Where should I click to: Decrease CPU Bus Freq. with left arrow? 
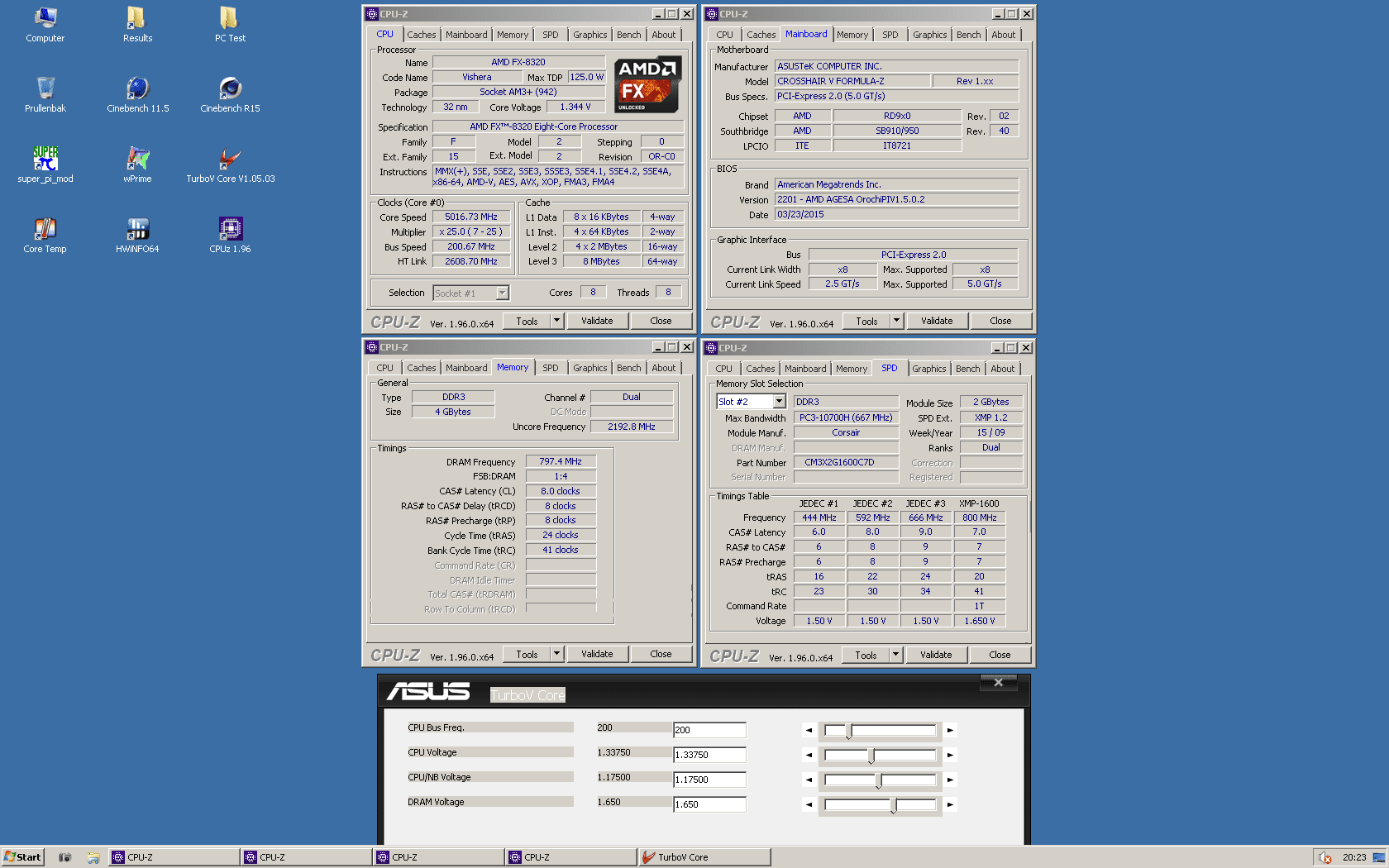(809, 730)
